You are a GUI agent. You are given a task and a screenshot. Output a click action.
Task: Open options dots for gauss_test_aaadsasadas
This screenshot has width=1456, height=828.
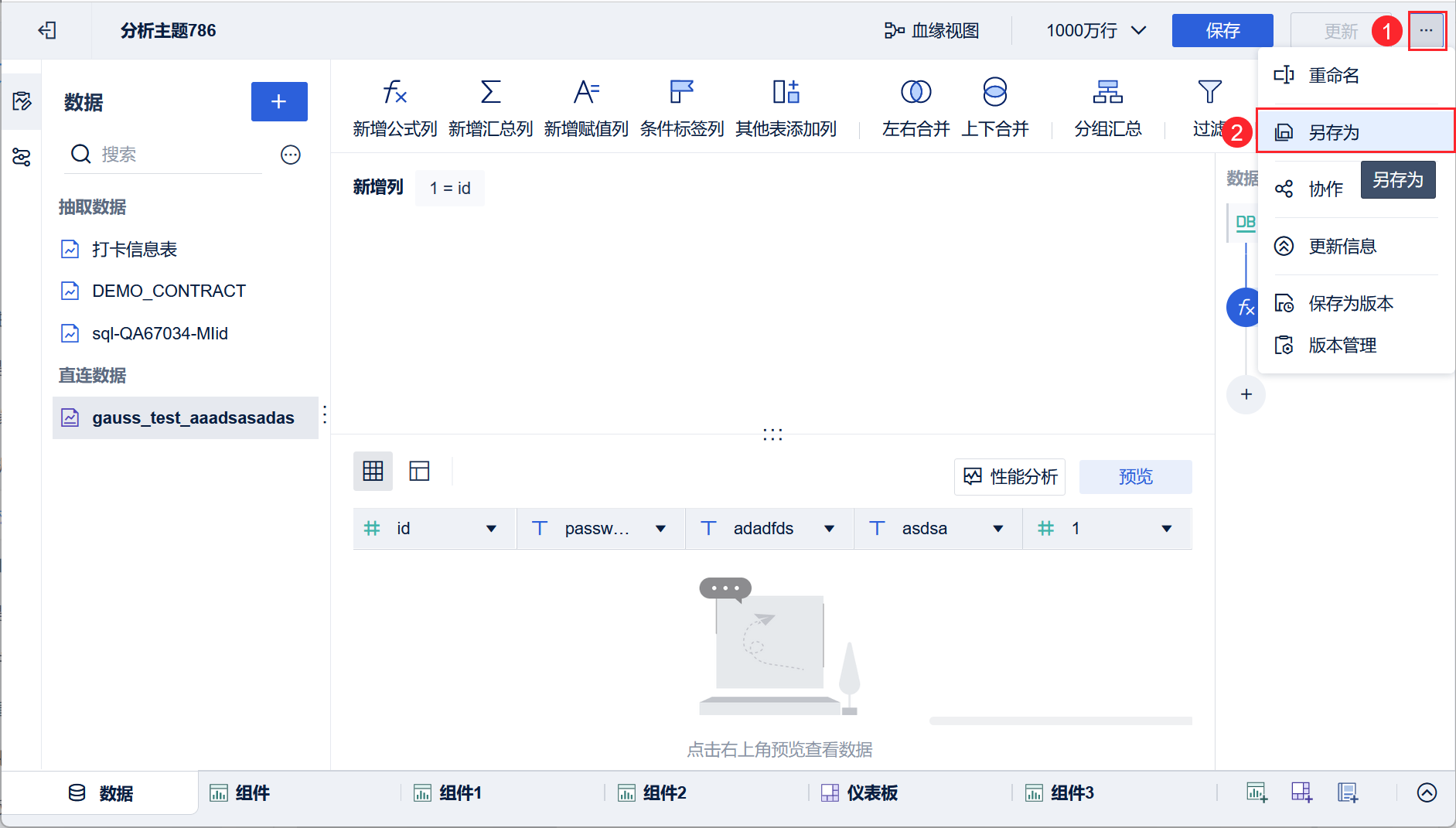click(x=325, y=415)
